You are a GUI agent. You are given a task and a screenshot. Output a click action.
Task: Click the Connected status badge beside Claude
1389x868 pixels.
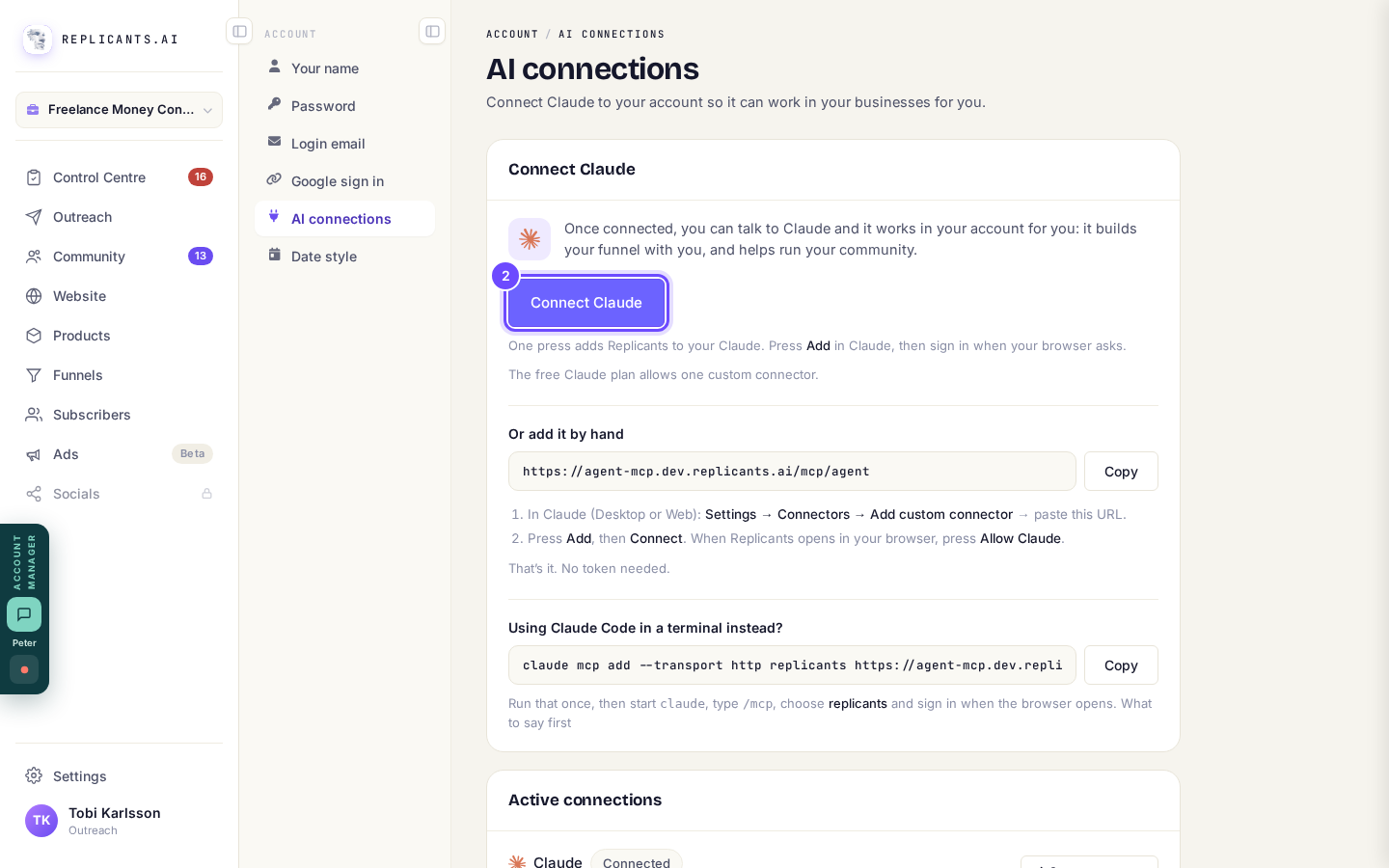[x=637, y=861]
